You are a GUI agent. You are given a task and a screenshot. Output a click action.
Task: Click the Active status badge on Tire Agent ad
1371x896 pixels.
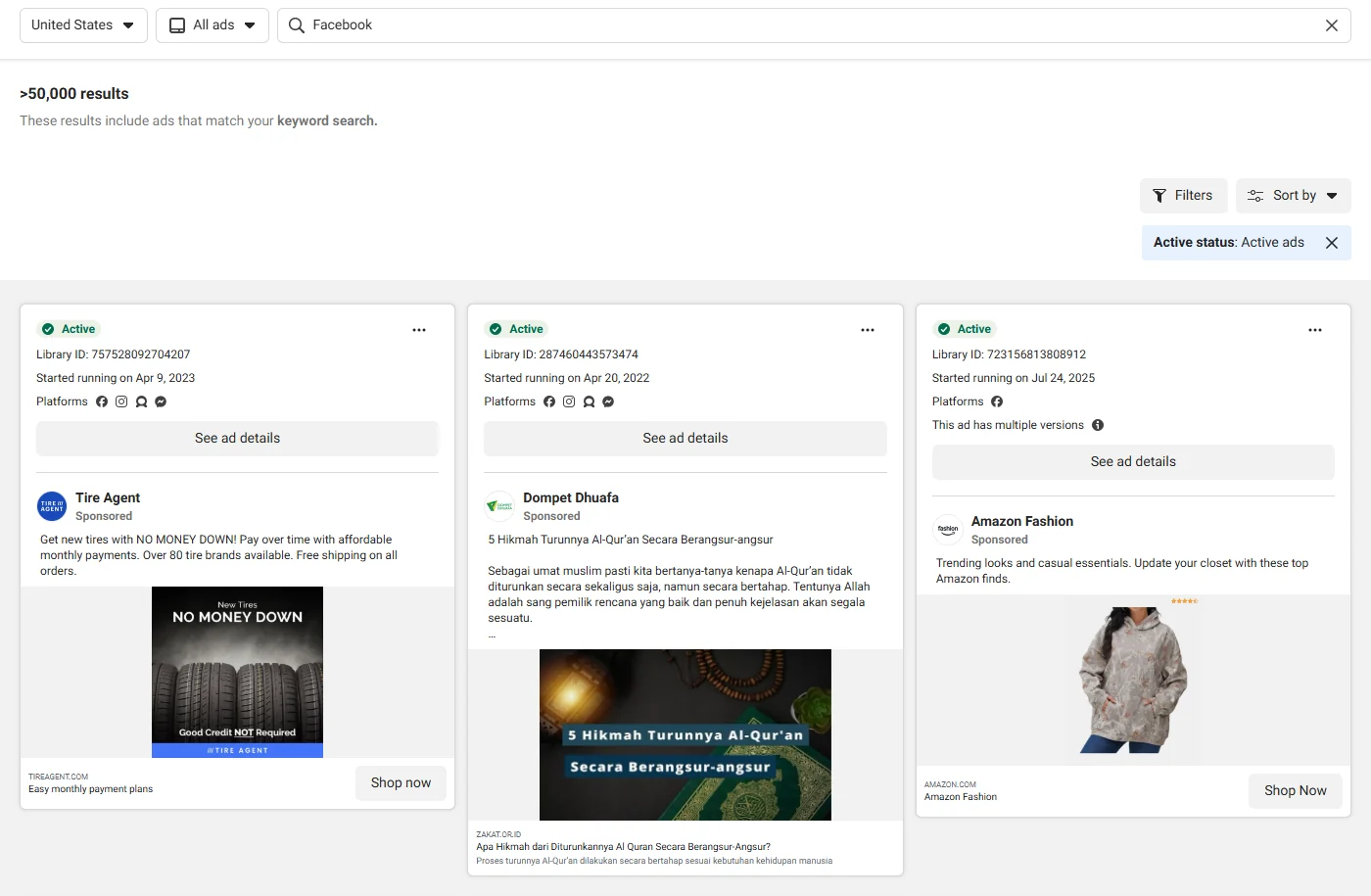click(x=69, y=329)
